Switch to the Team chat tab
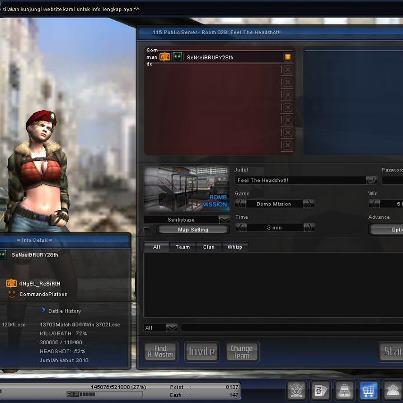Screen dimensions: 403x403 (x=183, y=247)
